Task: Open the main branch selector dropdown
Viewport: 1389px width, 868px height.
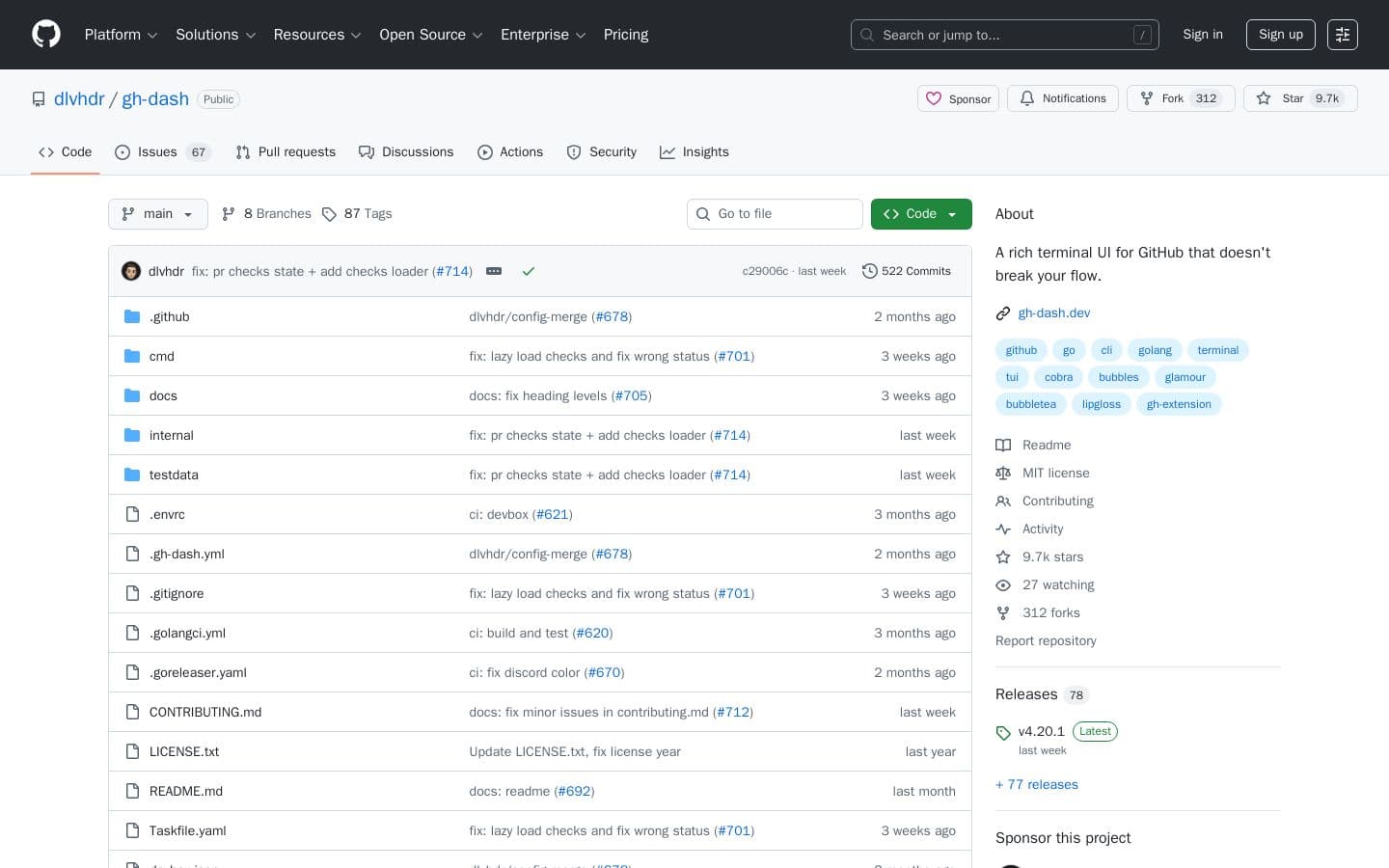Action: (x=157, y=213)
